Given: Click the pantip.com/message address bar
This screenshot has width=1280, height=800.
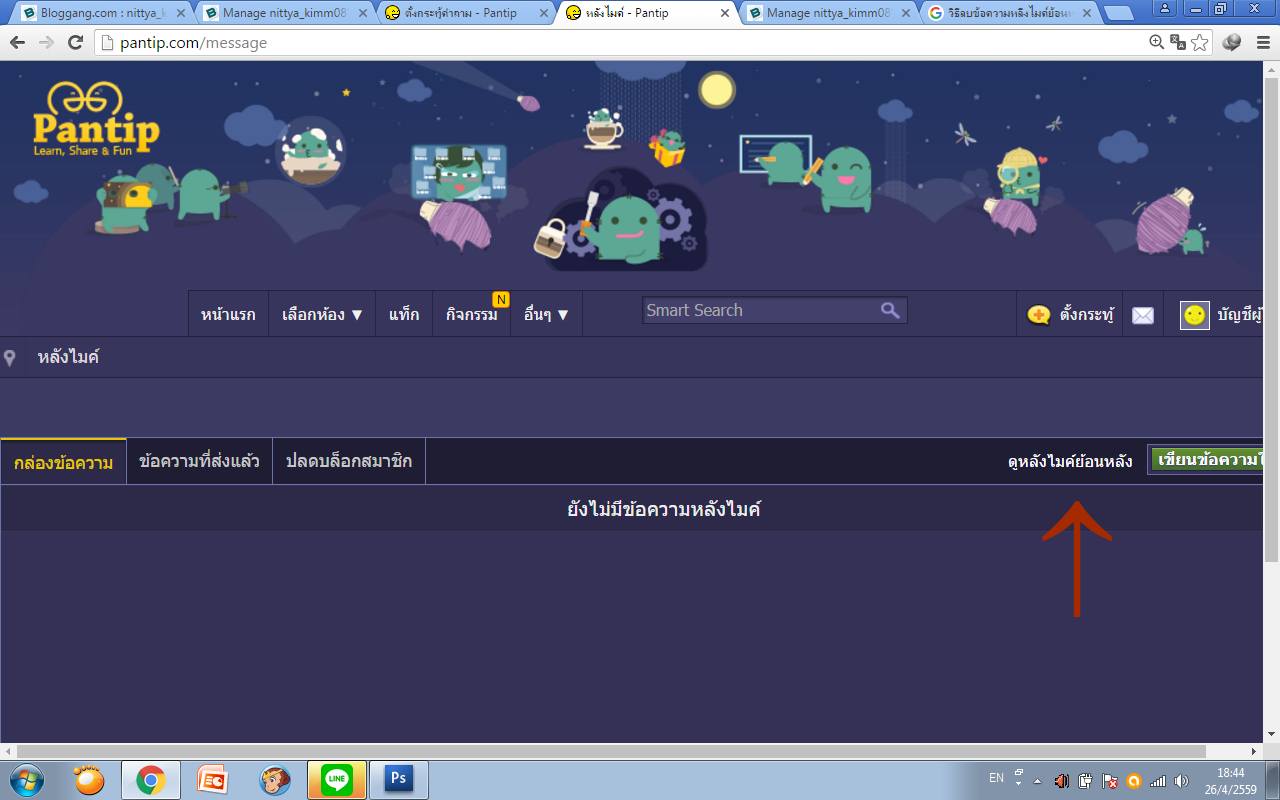Looking at the screenshot, I should (620, 42).
